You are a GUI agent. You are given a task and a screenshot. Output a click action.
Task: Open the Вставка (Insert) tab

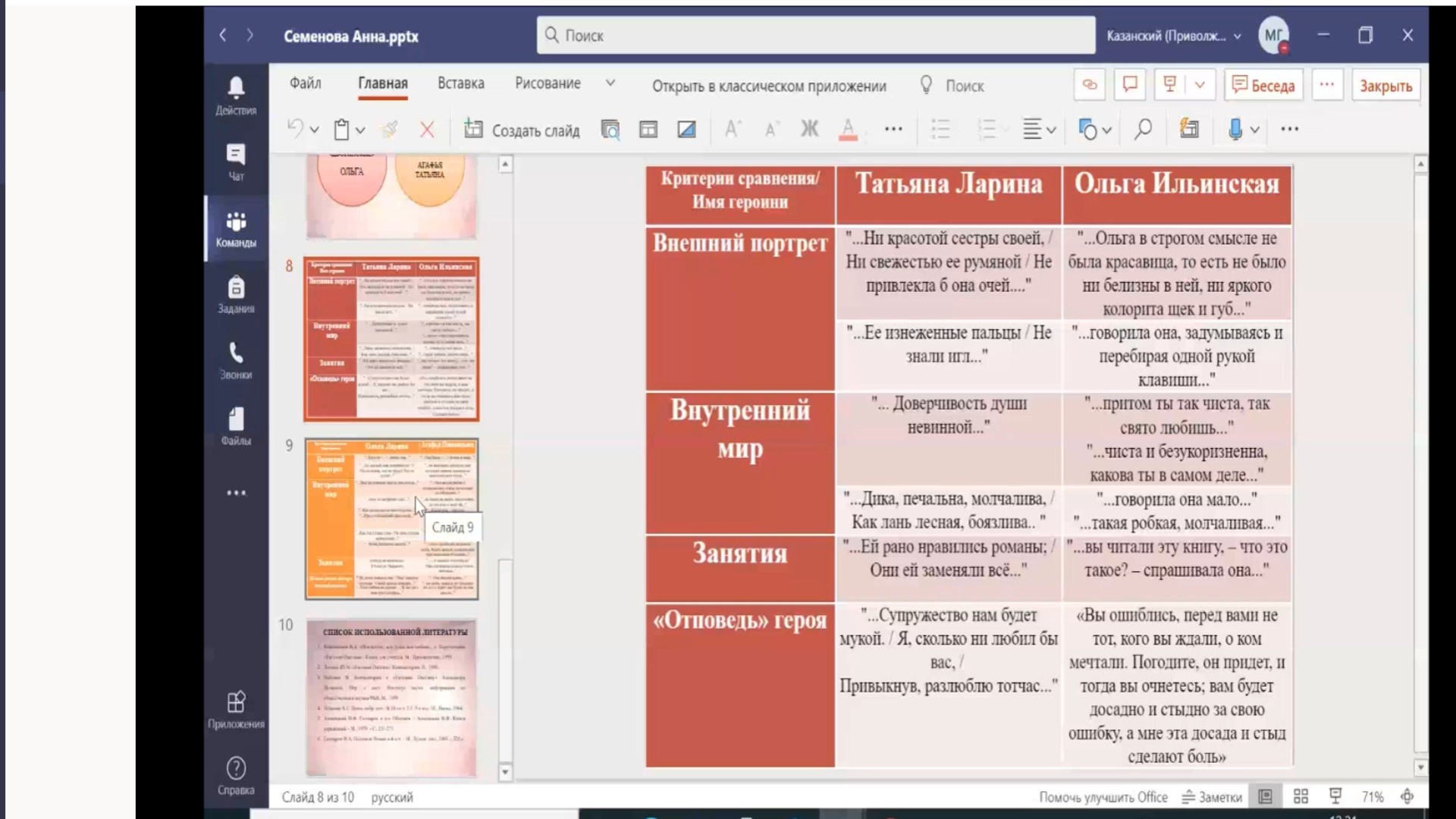coord(460,83)
